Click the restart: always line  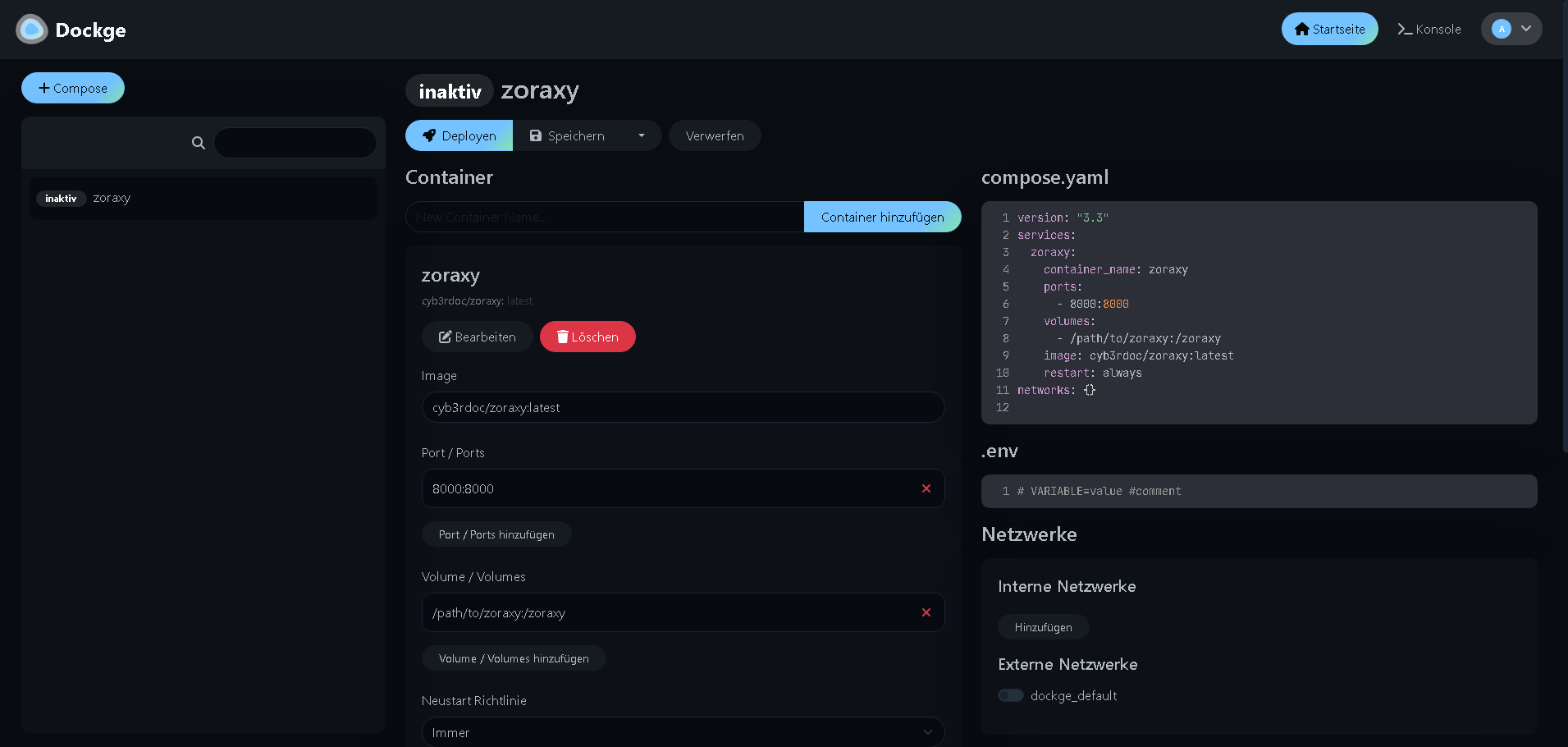click(1092, 373)
